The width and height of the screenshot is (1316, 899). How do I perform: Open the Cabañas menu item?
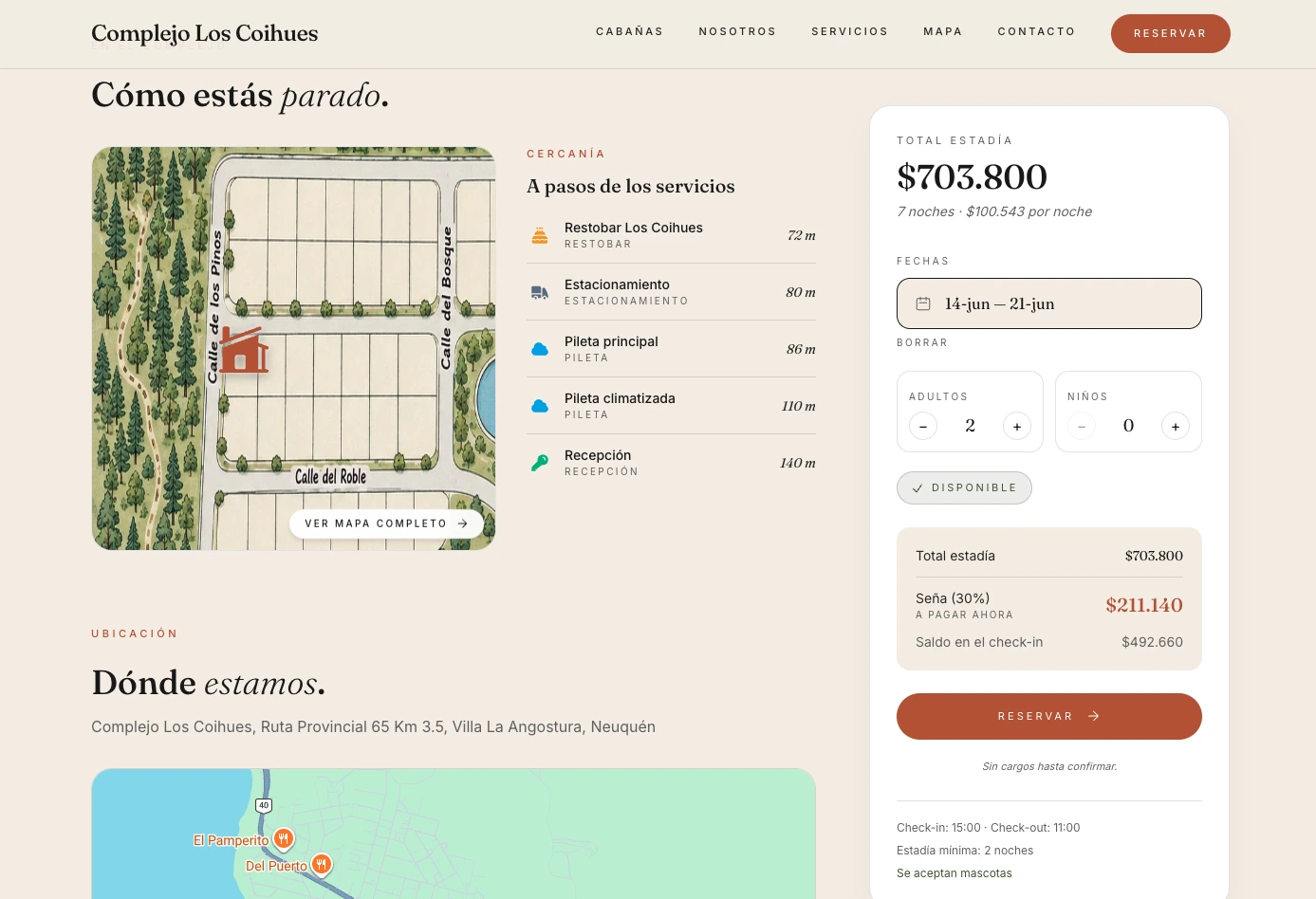tap(630, 31)
